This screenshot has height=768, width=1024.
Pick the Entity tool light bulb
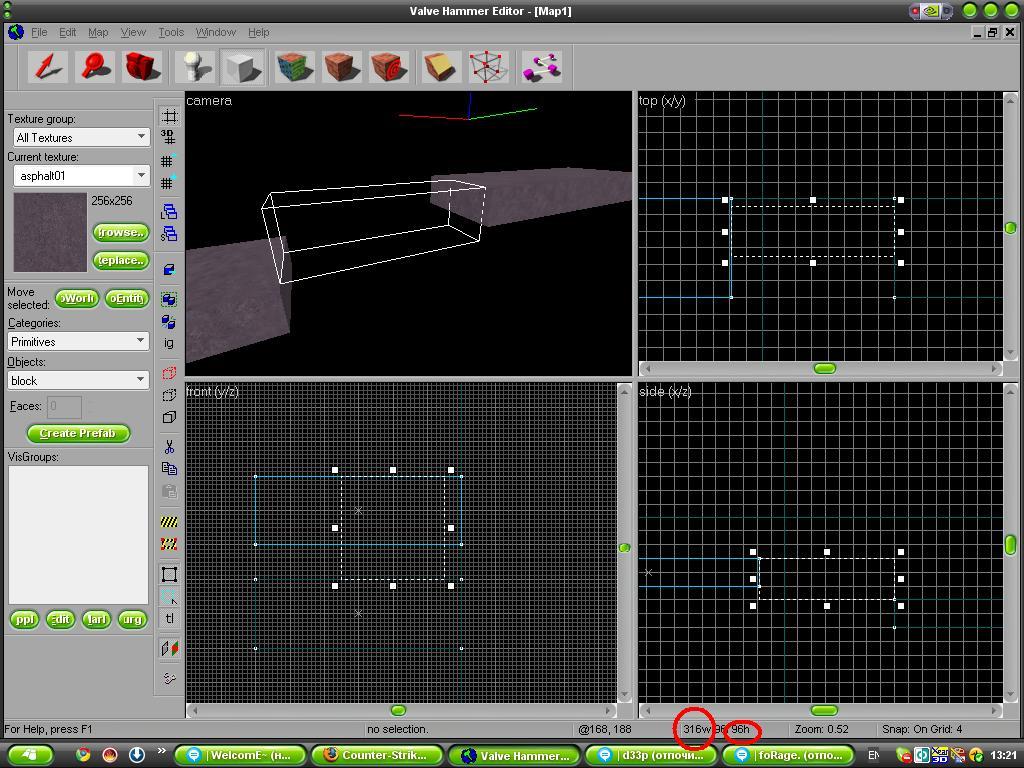(195, 67)
